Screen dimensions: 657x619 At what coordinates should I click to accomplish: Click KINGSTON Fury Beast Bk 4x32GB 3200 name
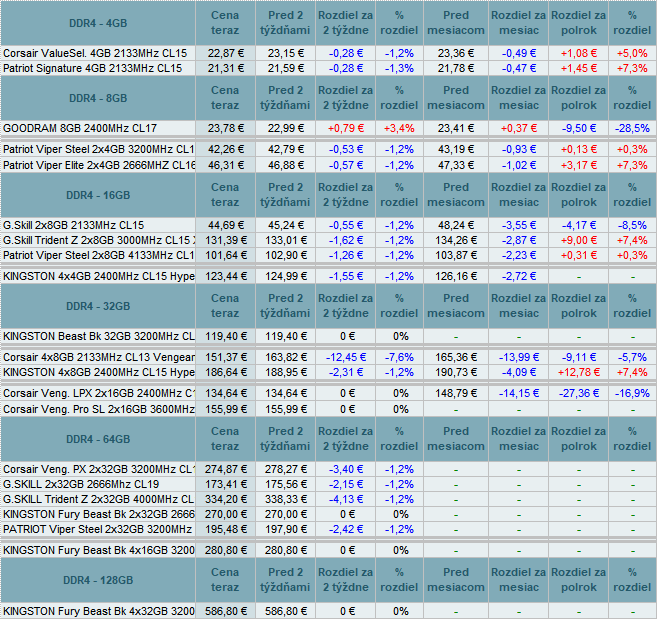[99, 611]
